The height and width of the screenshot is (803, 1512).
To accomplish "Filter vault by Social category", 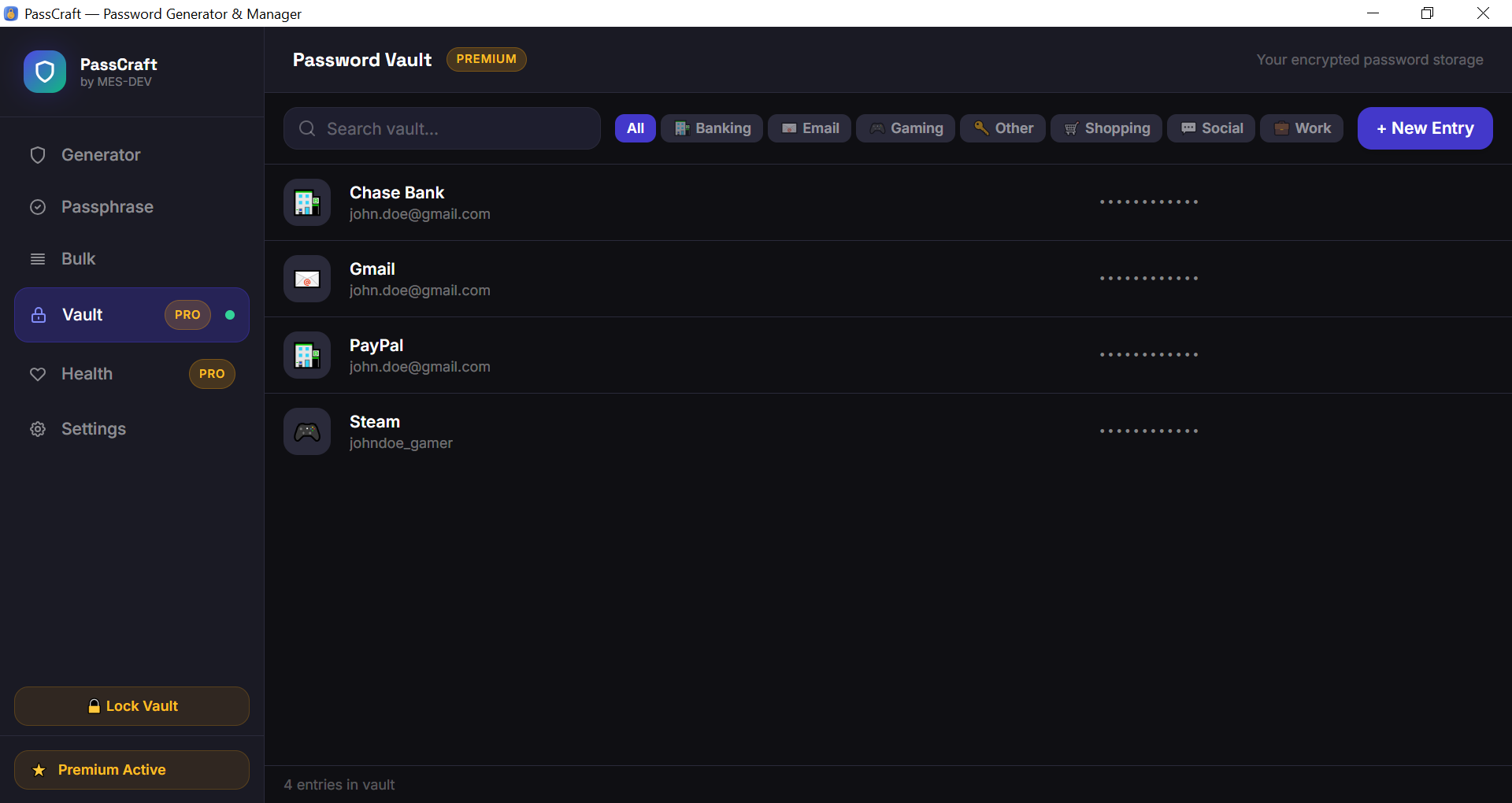I will 1211,128.
